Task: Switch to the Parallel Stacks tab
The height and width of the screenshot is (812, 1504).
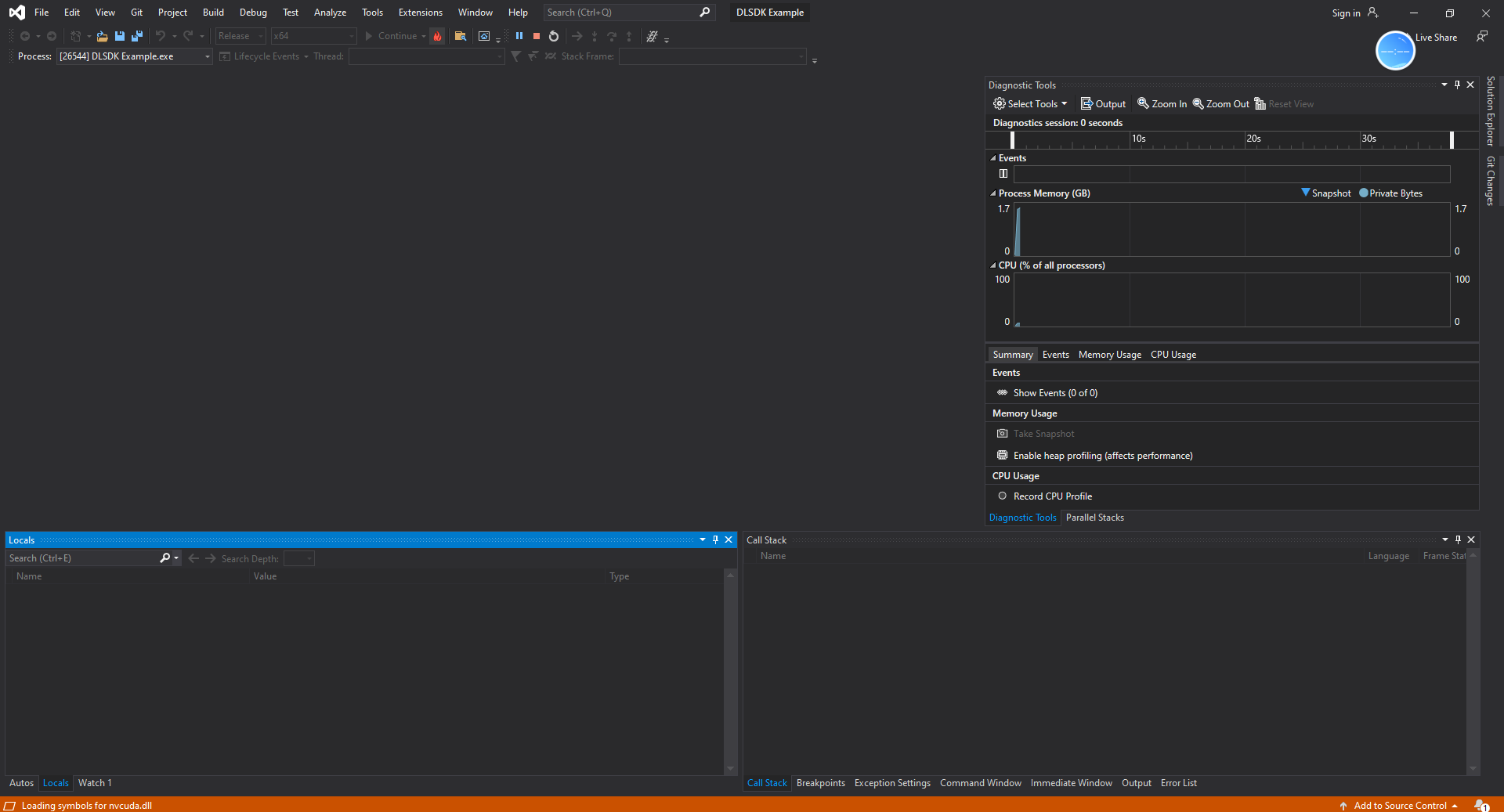Action: point(1094,518)
